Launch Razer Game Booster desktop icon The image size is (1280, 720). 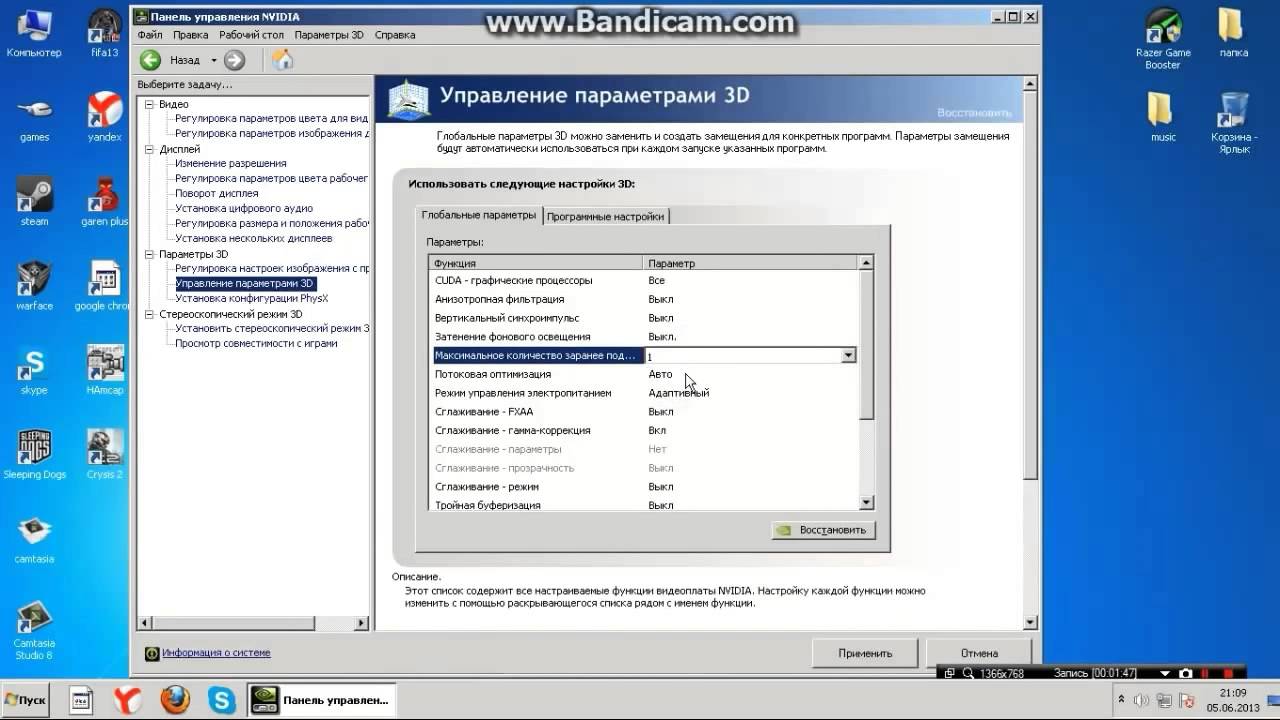coord(1163,40)
